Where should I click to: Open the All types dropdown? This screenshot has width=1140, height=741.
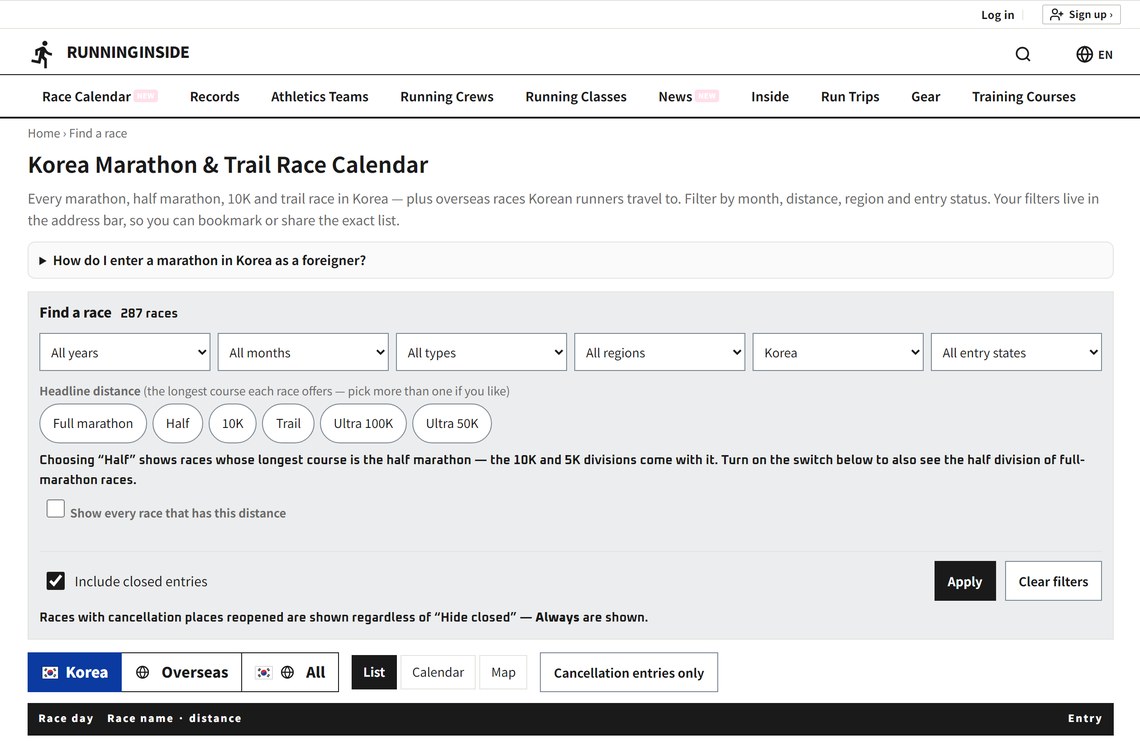click(x=481, y=353)
